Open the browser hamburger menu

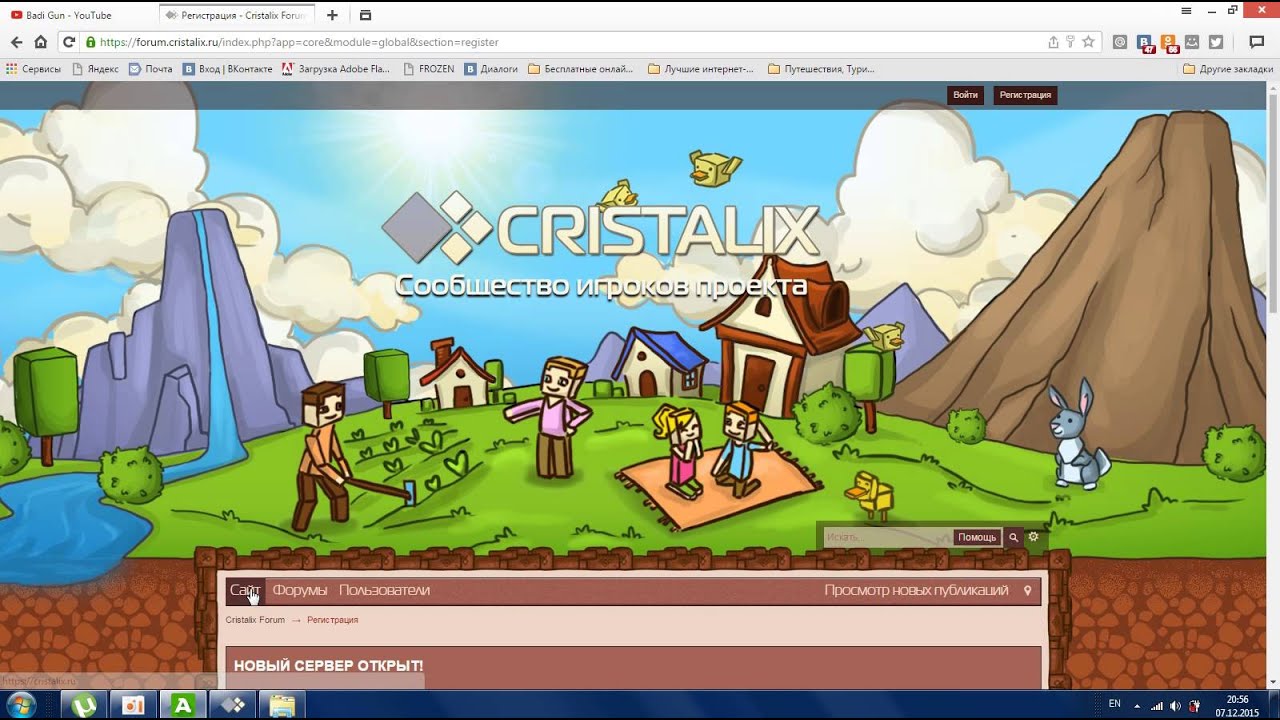(1186, 11)
